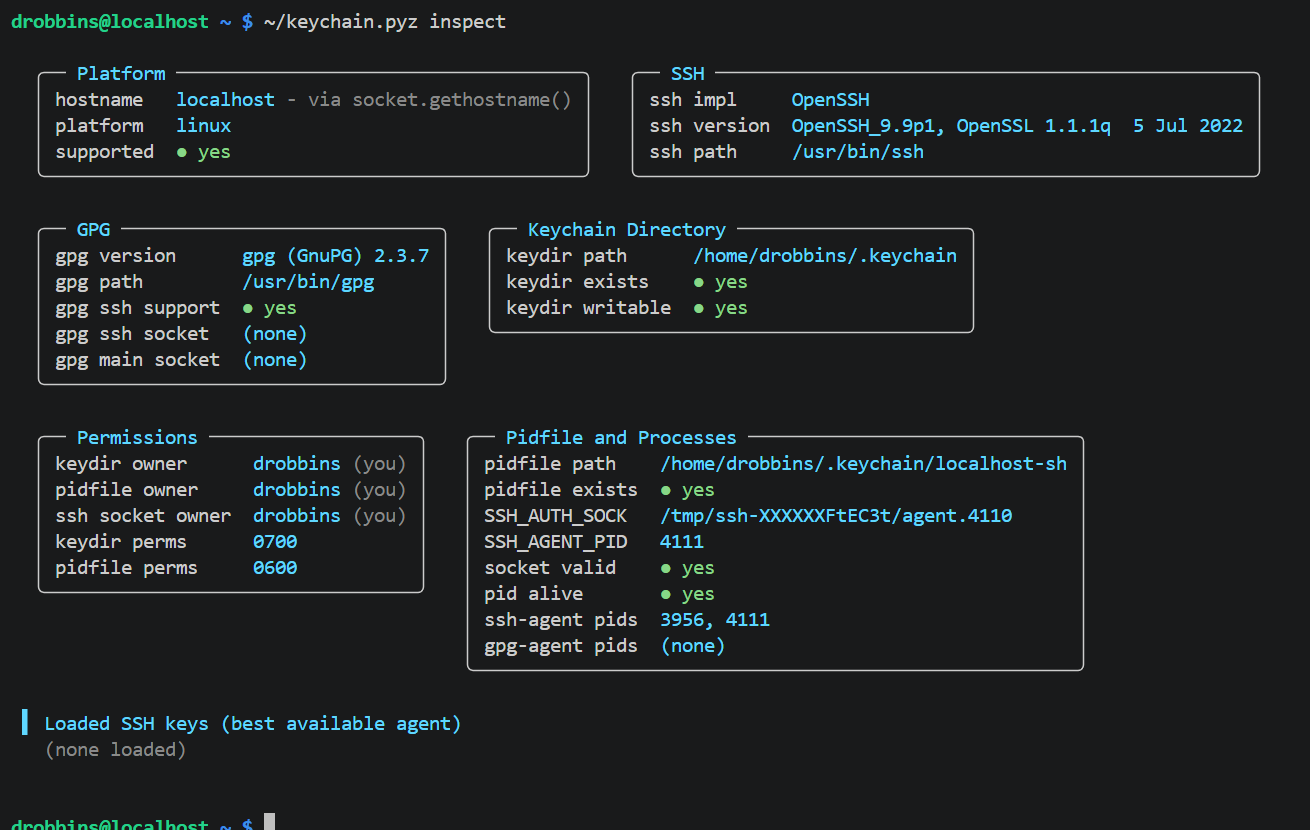Click the "ssh socket owner" drobbins value
Image resolution: width=1310 pixels, height=830 pixels.
pos(297,516)
